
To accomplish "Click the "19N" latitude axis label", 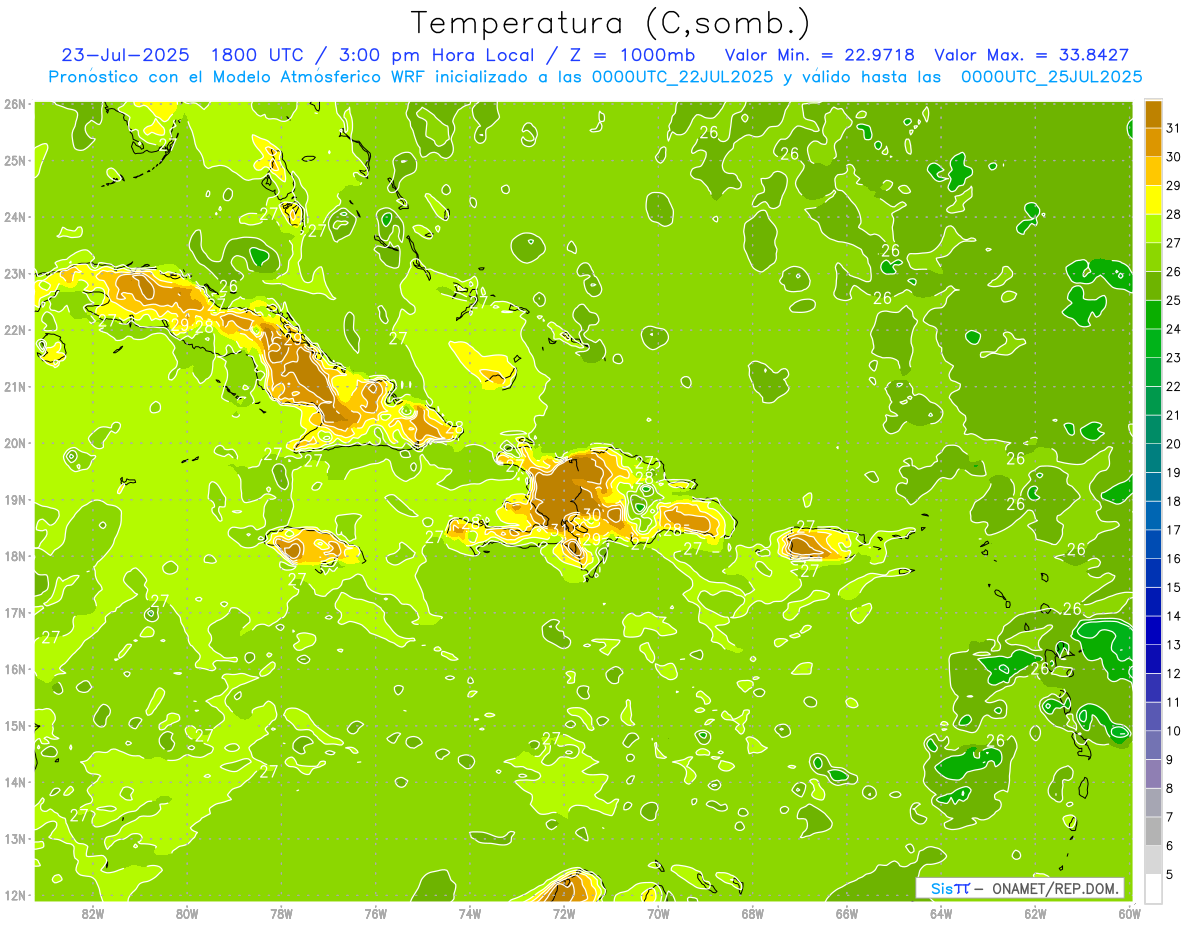I will [15, 499].
